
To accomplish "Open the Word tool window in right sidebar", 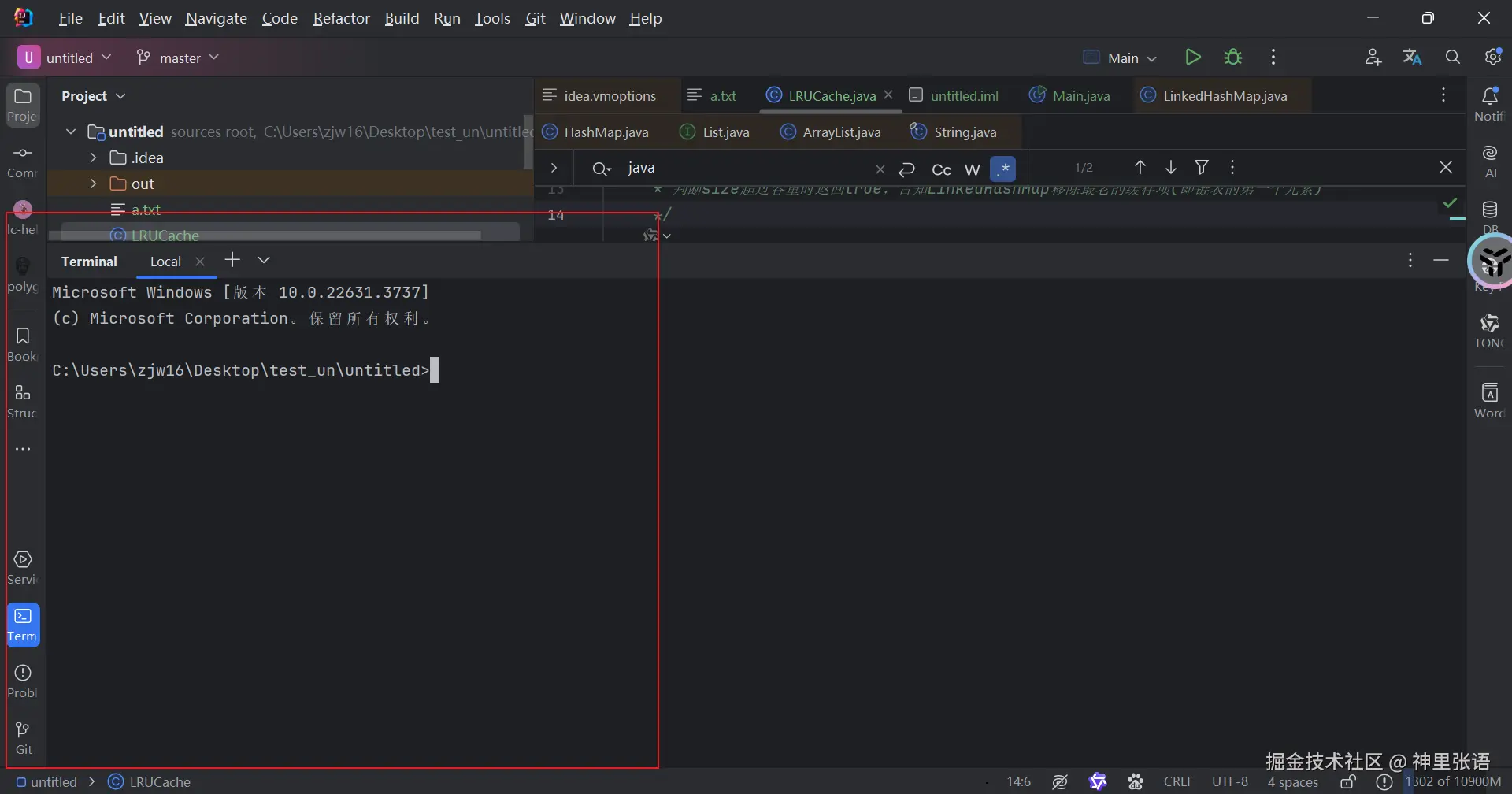I will click(x=1489, y=400).
